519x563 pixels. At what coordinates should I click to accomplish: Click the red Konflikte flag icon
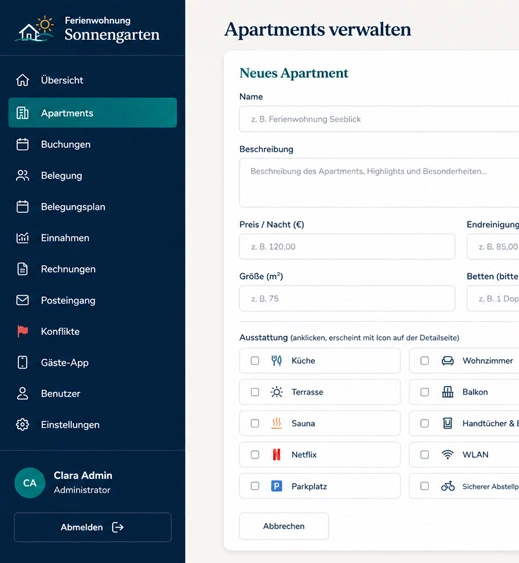pyautogui.click(x=22, y=331)
